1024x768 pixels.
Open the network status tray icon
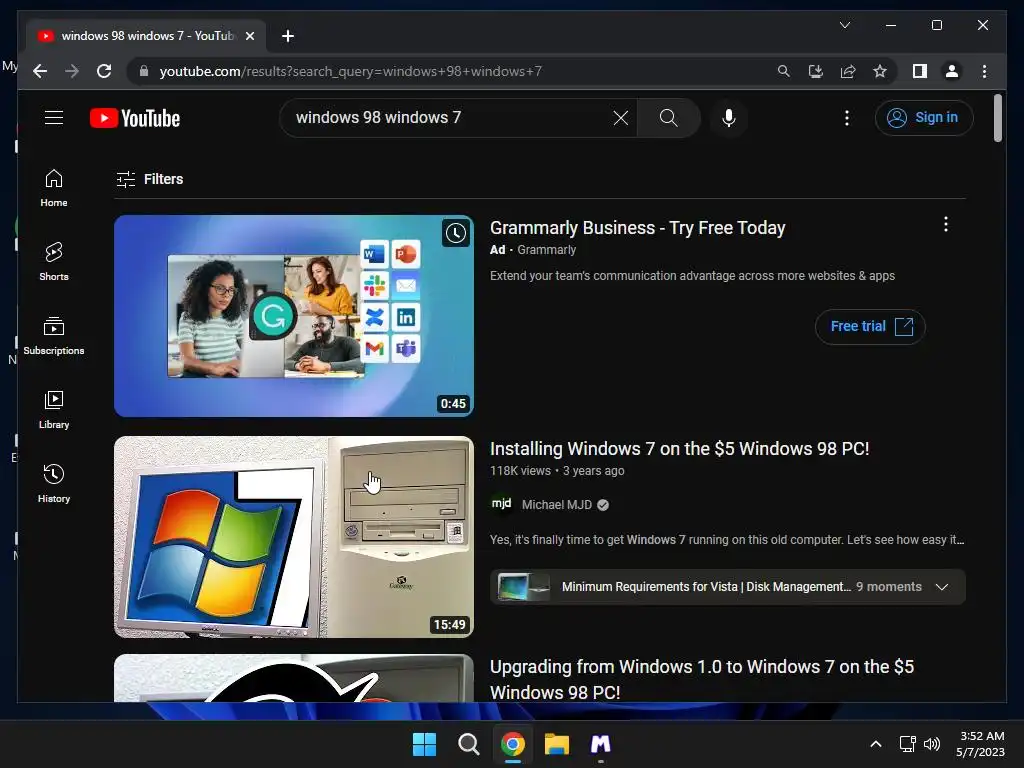click(x=907, y=744)
